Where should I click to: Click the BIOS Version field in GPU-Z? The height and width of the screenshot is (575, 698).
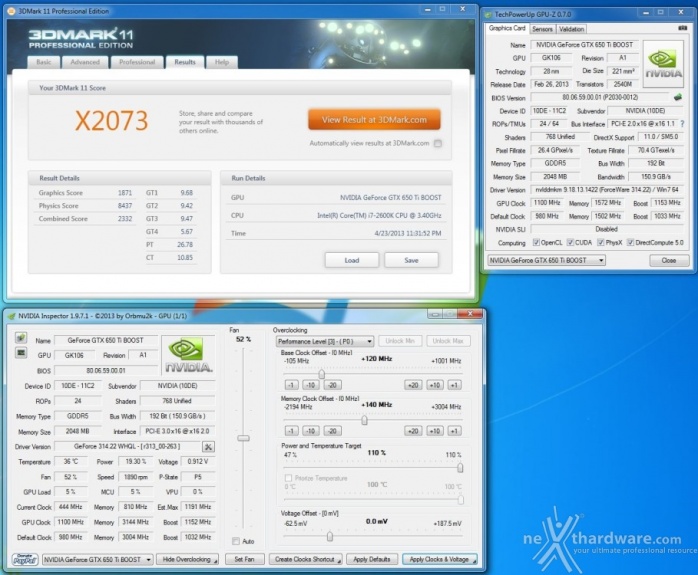click(600, 97)
